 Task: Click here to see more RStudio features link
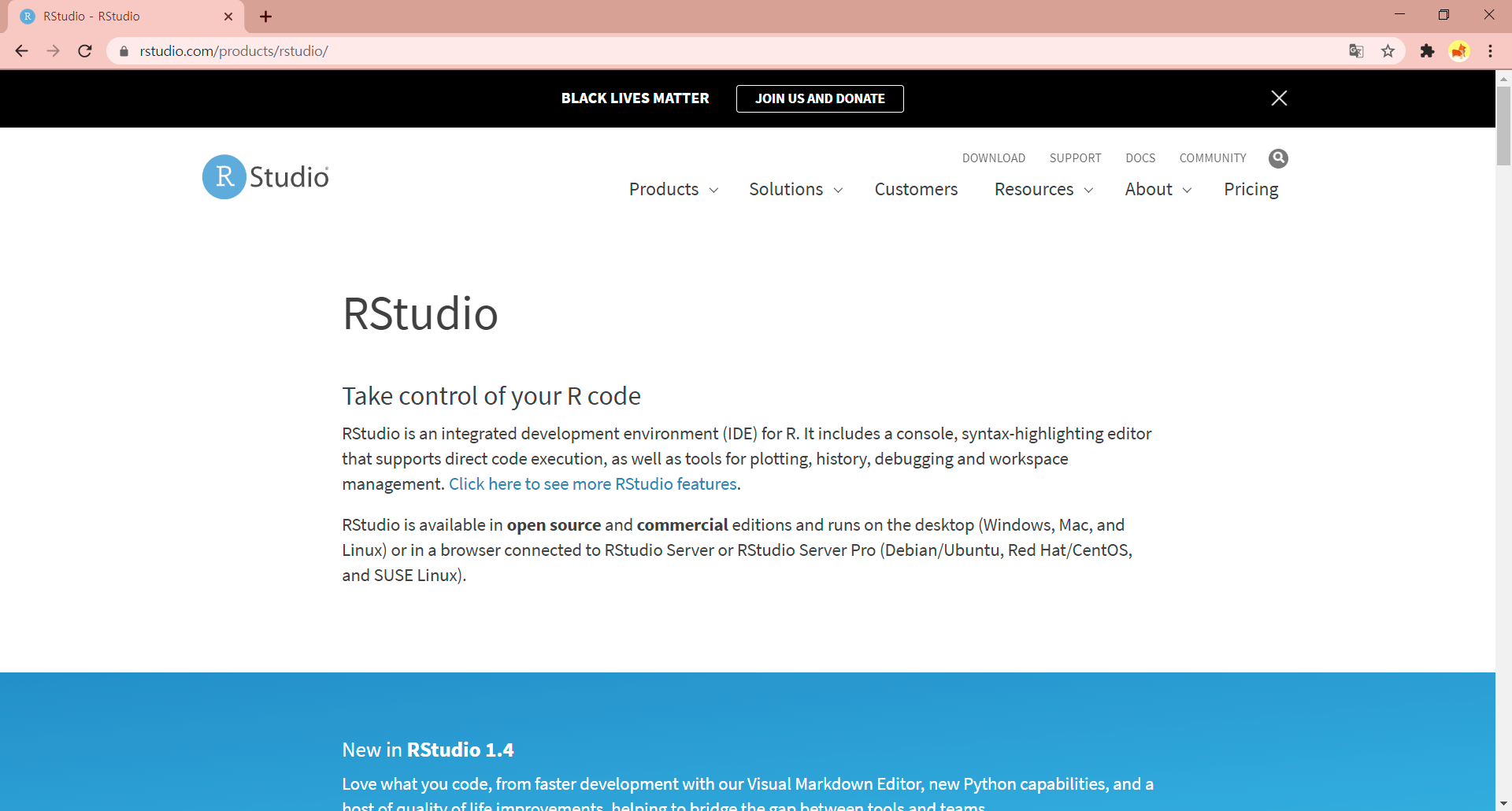click(x=593, y=484)
